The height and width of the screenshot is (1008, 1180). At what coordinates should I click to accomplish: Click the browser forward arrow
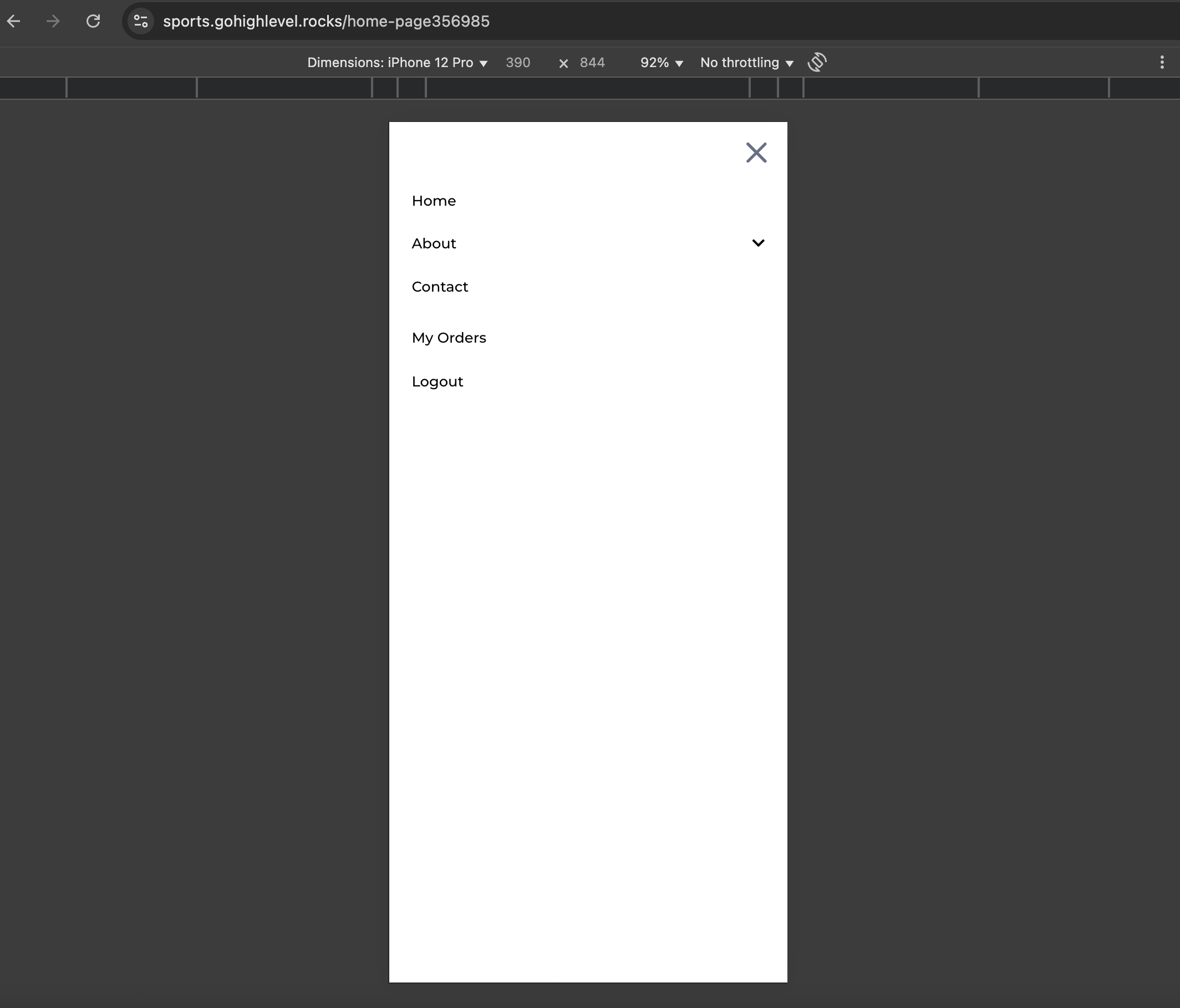tap(53, 22)
